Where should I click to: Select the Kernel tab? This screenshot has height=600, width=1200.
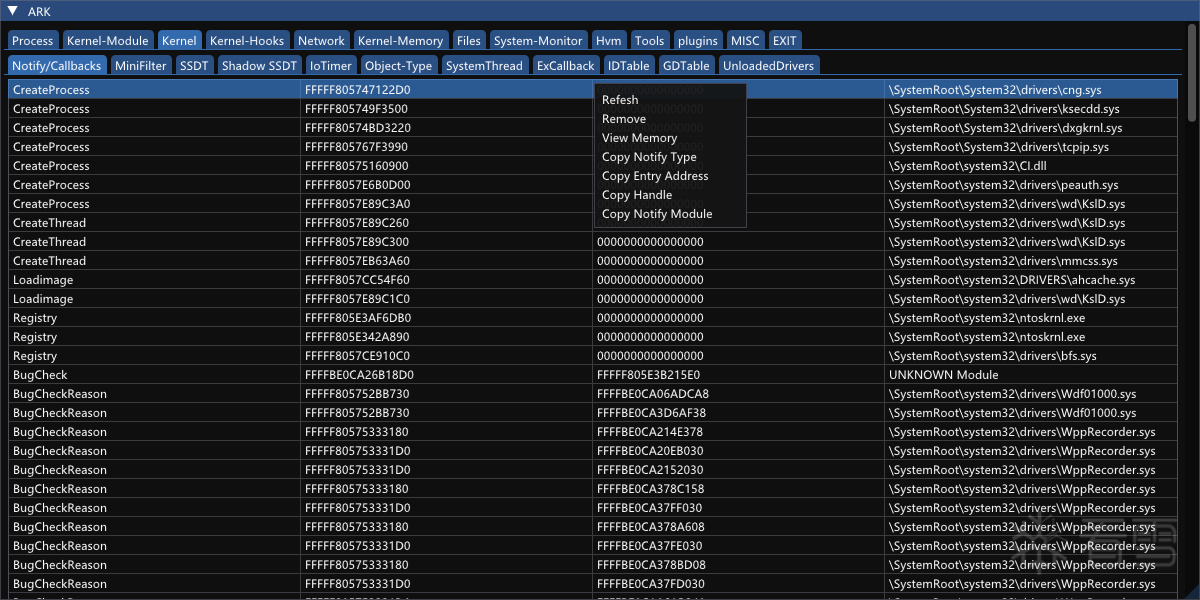pos(179,41)
